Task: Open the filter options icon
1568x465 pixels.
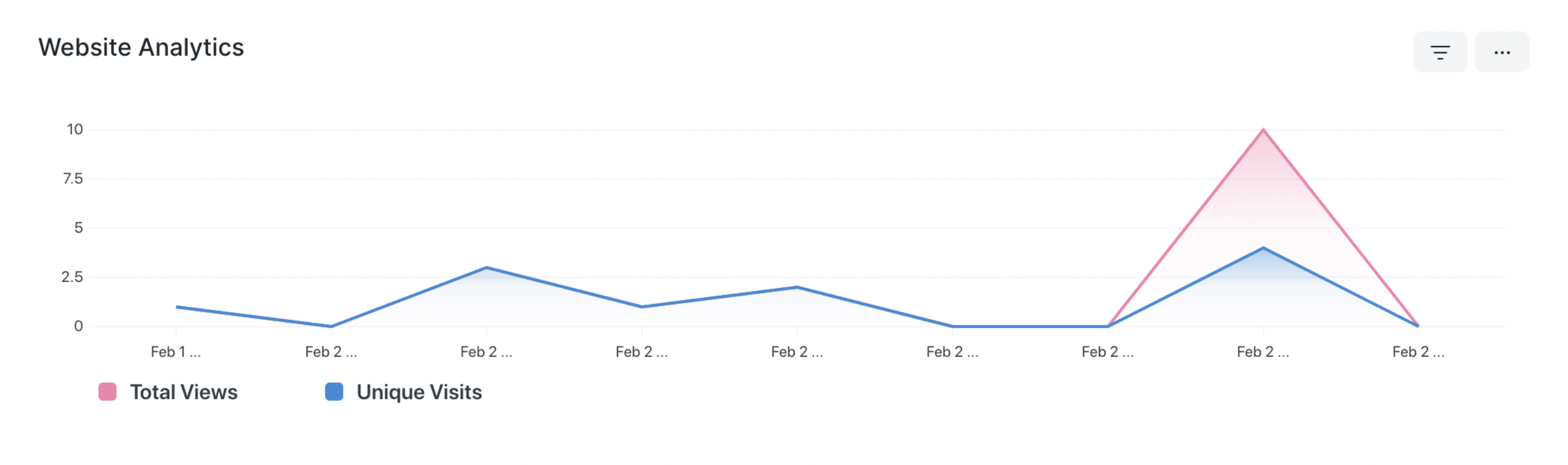Action: point(1439,52)
